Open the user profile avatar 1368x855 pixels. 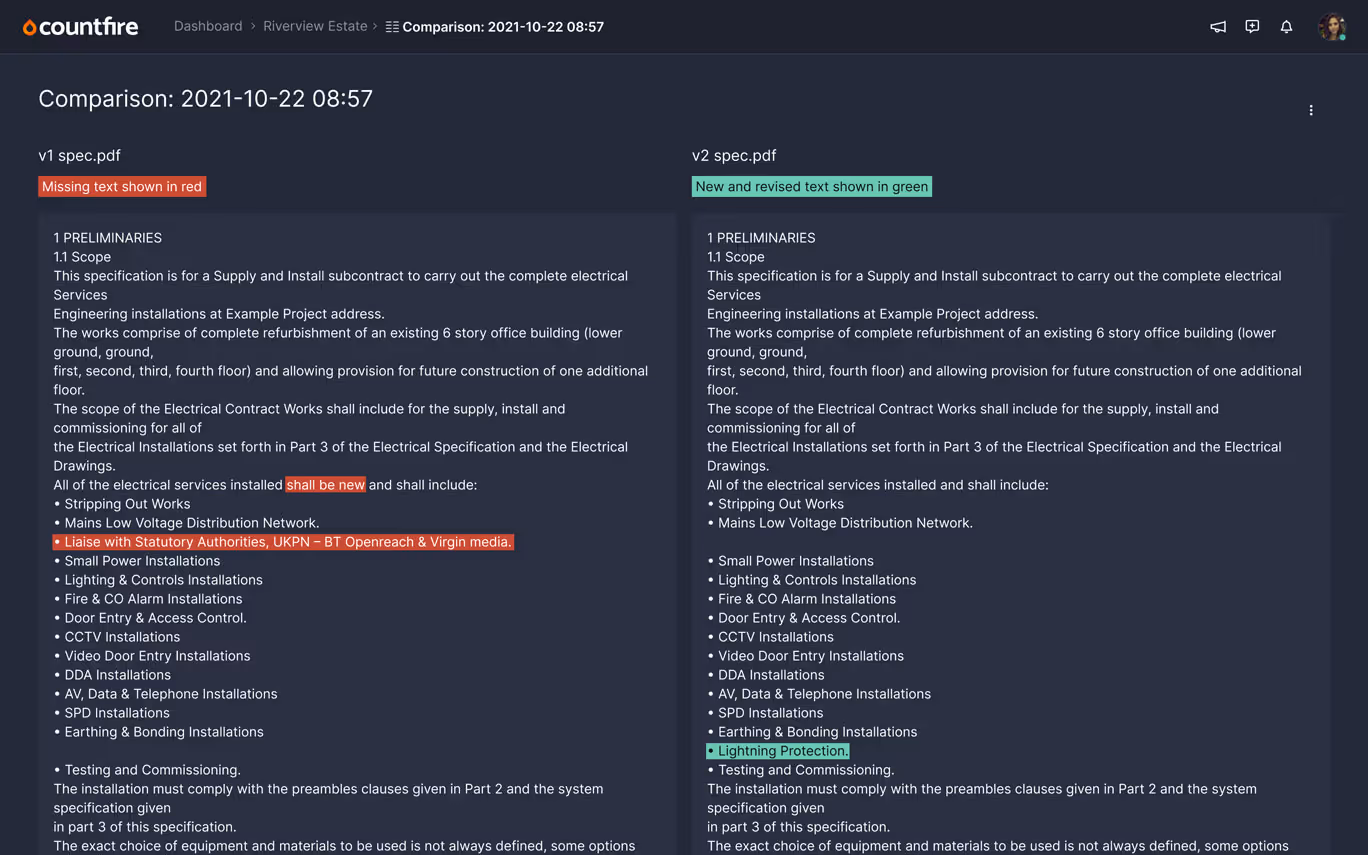coord(1332,27)
